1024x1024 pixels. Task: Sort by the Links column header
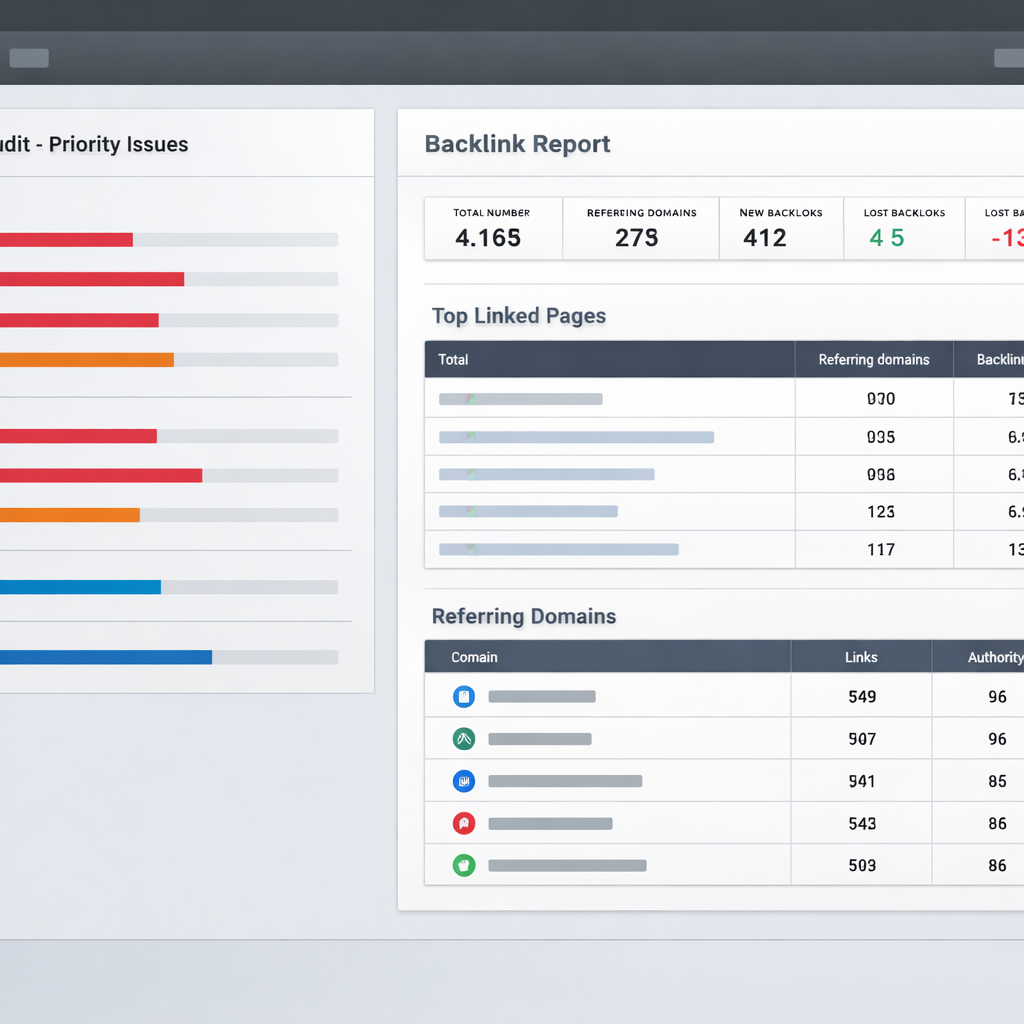click(x=861, y=658)
